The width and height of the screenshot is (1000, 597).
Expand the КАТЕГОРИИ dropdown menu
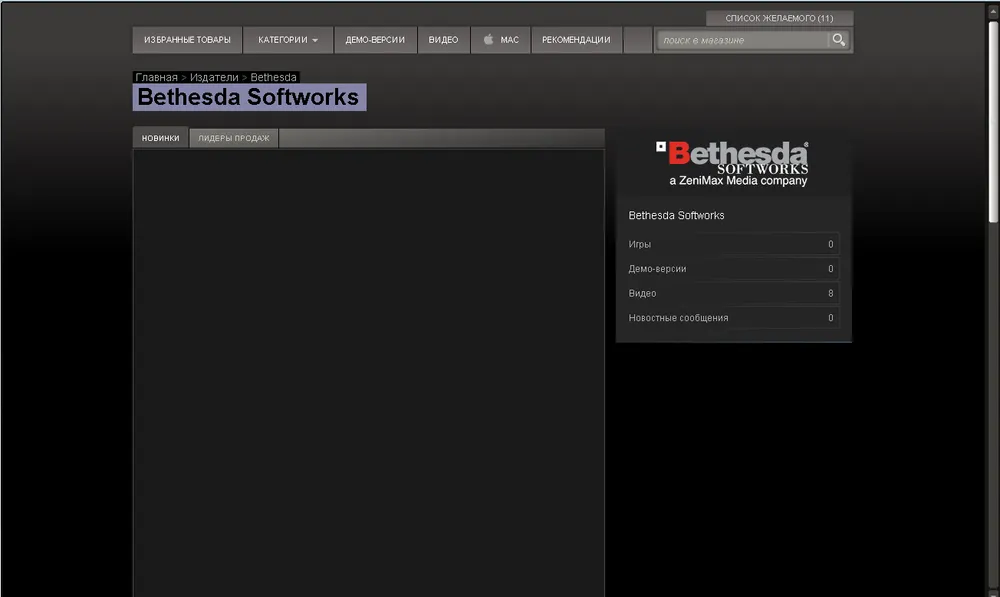(x=287, y=40)
